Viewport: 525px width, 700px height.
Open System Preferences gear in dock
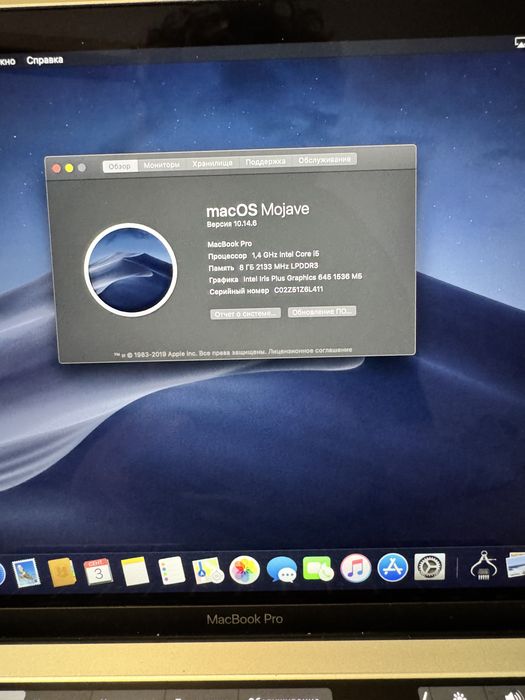pyautogui.click(x=429, y=567)
